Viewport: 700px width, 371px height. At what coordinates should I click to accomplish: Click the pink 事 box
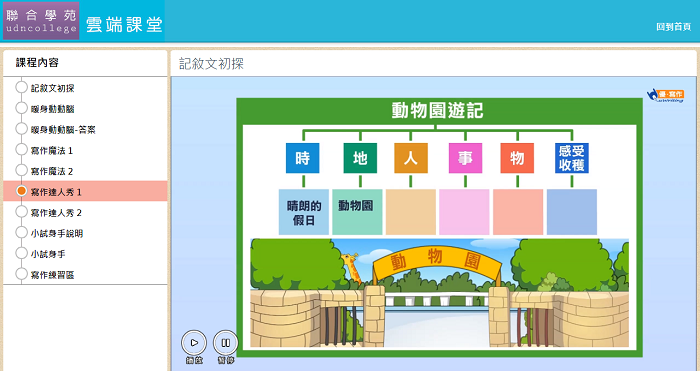pyautogui.click(x=466, y=158)
